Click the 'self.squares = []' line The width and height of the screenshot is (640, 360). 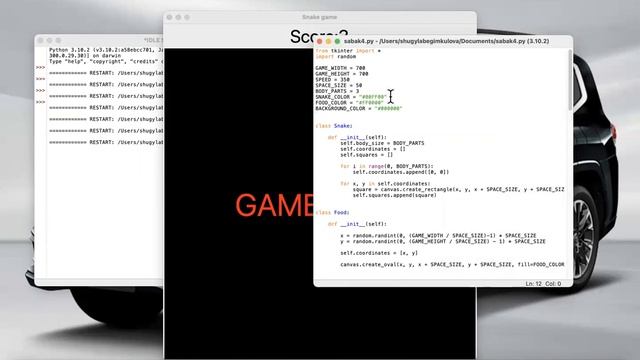pos(367,155)
